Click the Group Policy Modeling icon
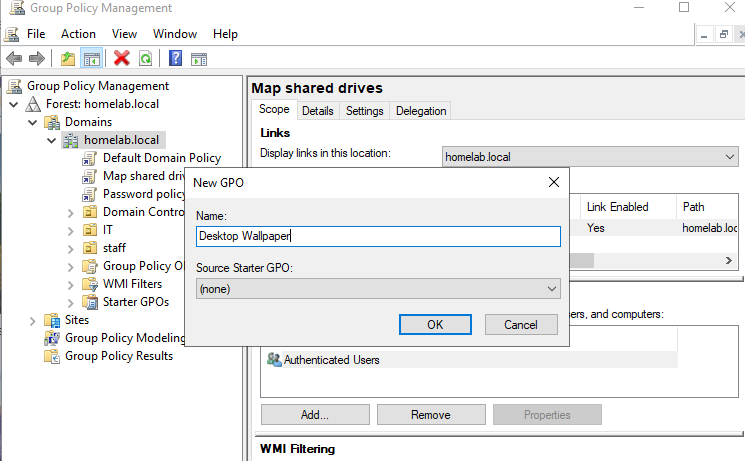The width and height of the screenshot is (745, 461). coord(52,338)
